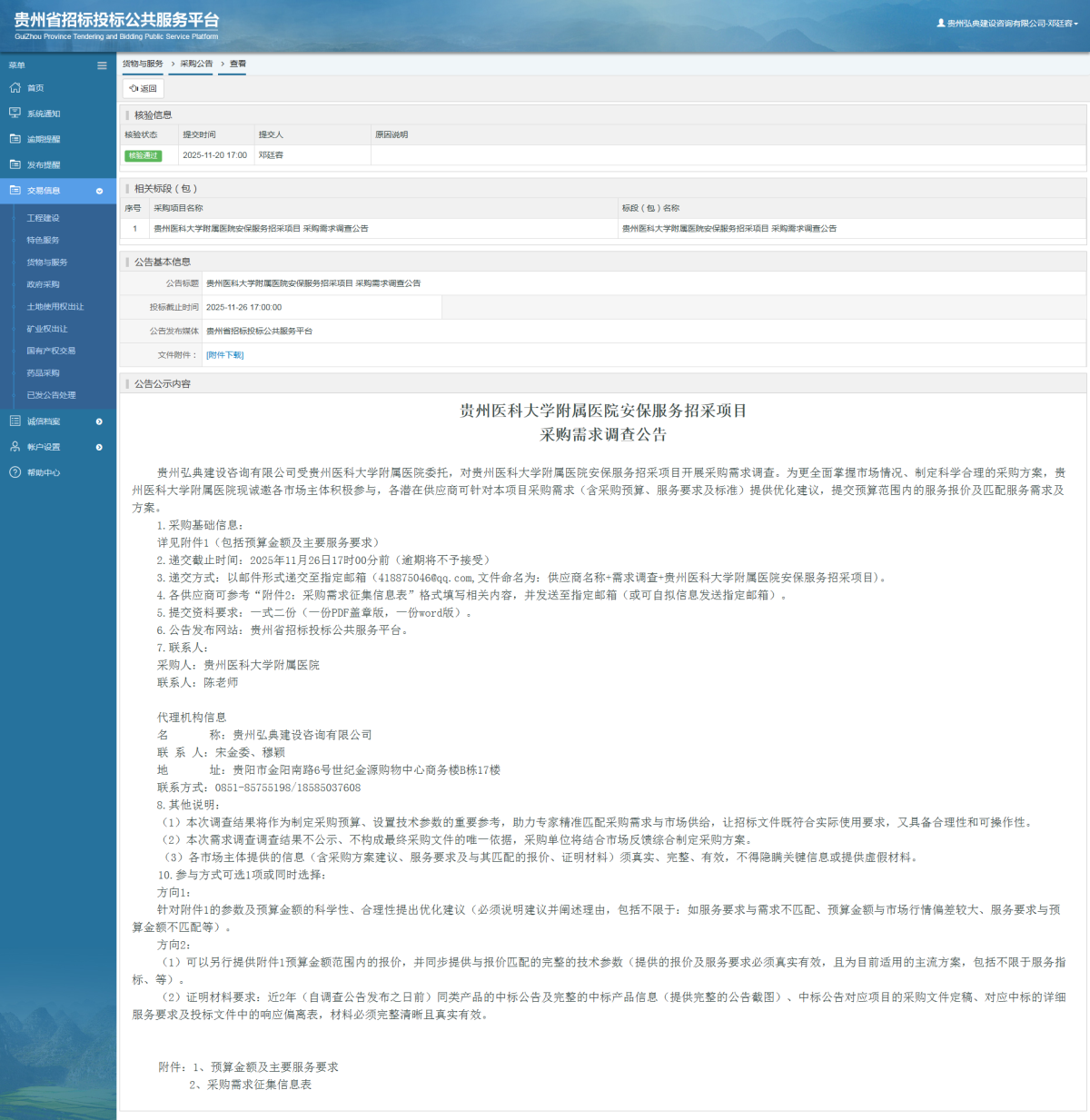1090x1120 pixels.
Task: Click the green 核验通过 status badge
Action: click(144, 155)
